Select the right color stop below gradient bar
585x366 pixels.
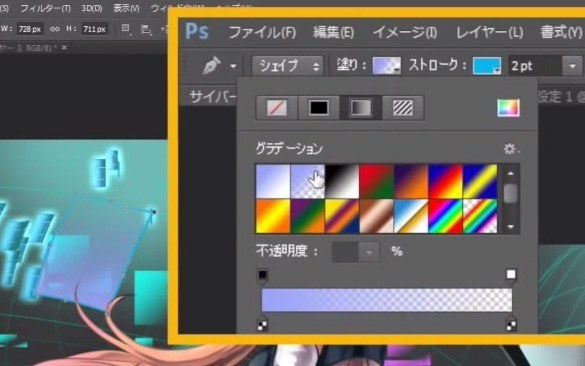tap(511, 325)
